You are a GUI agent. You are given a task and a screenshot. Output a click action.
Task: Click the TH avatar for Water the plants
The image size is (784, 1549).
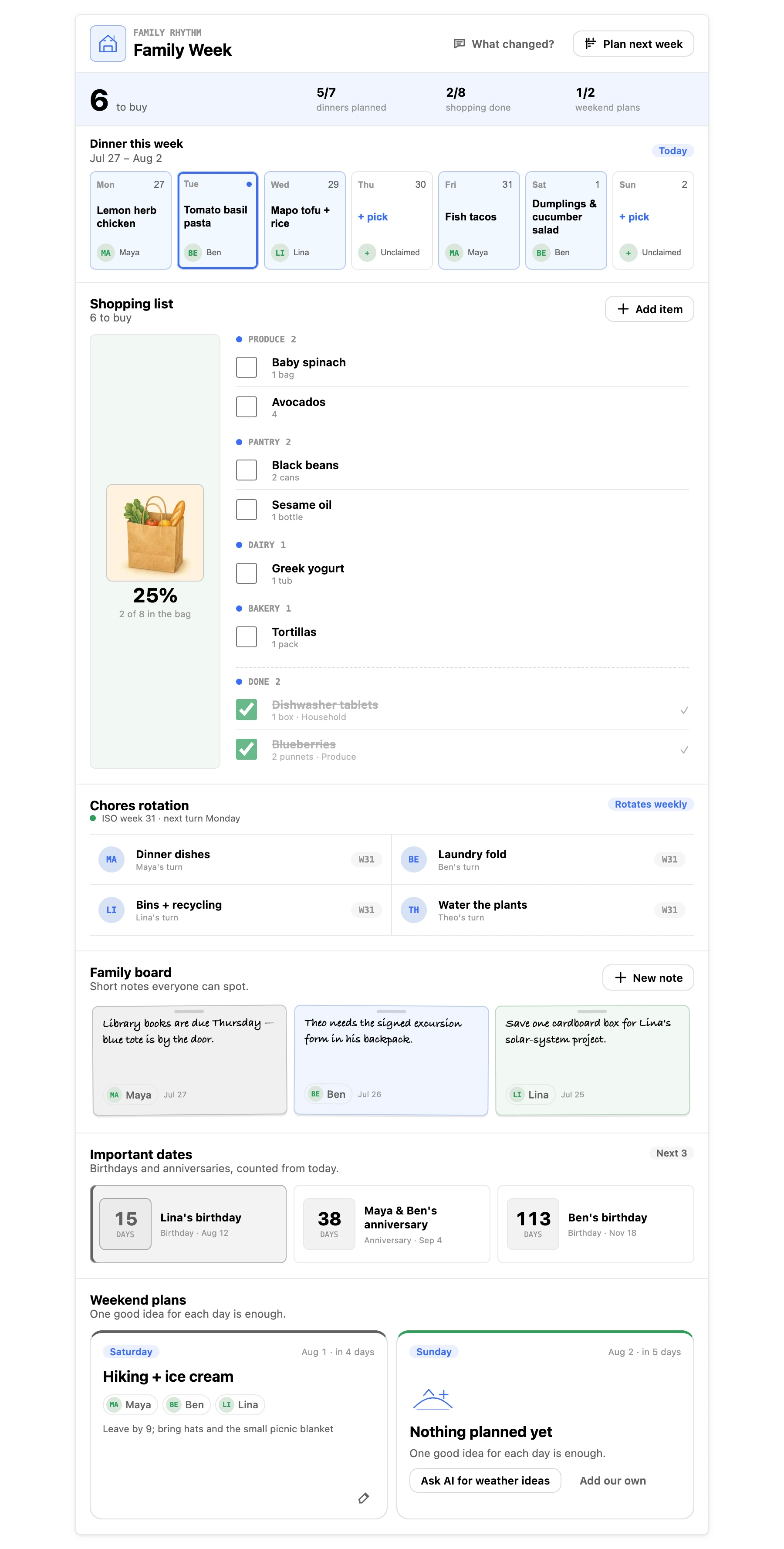414,910
